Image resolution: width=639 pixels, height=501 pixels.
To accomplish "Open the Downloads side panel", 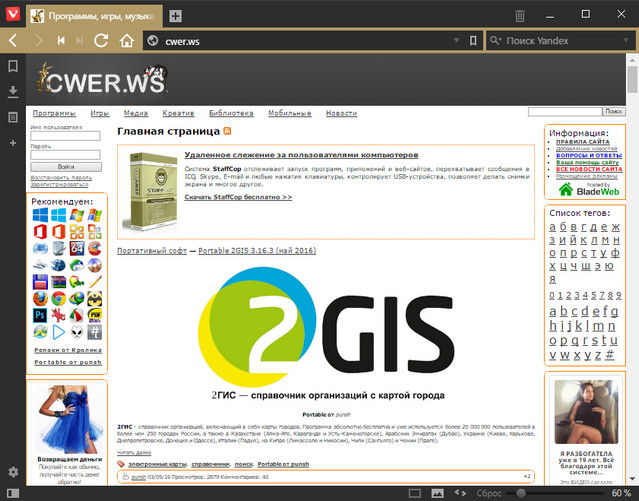I will coord(13,92).
